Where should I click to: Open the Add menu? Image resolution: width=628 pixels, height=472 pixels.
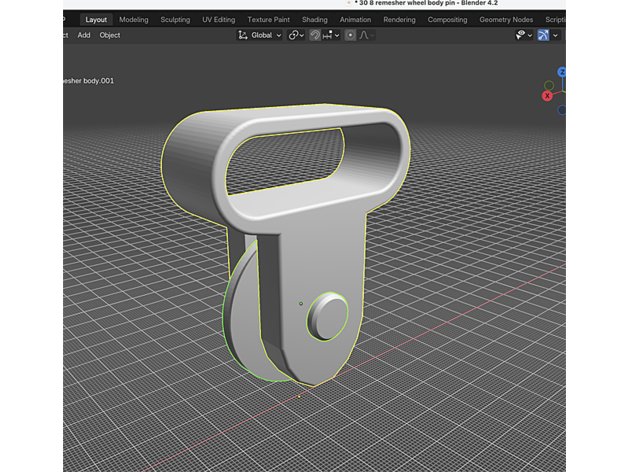84,35
